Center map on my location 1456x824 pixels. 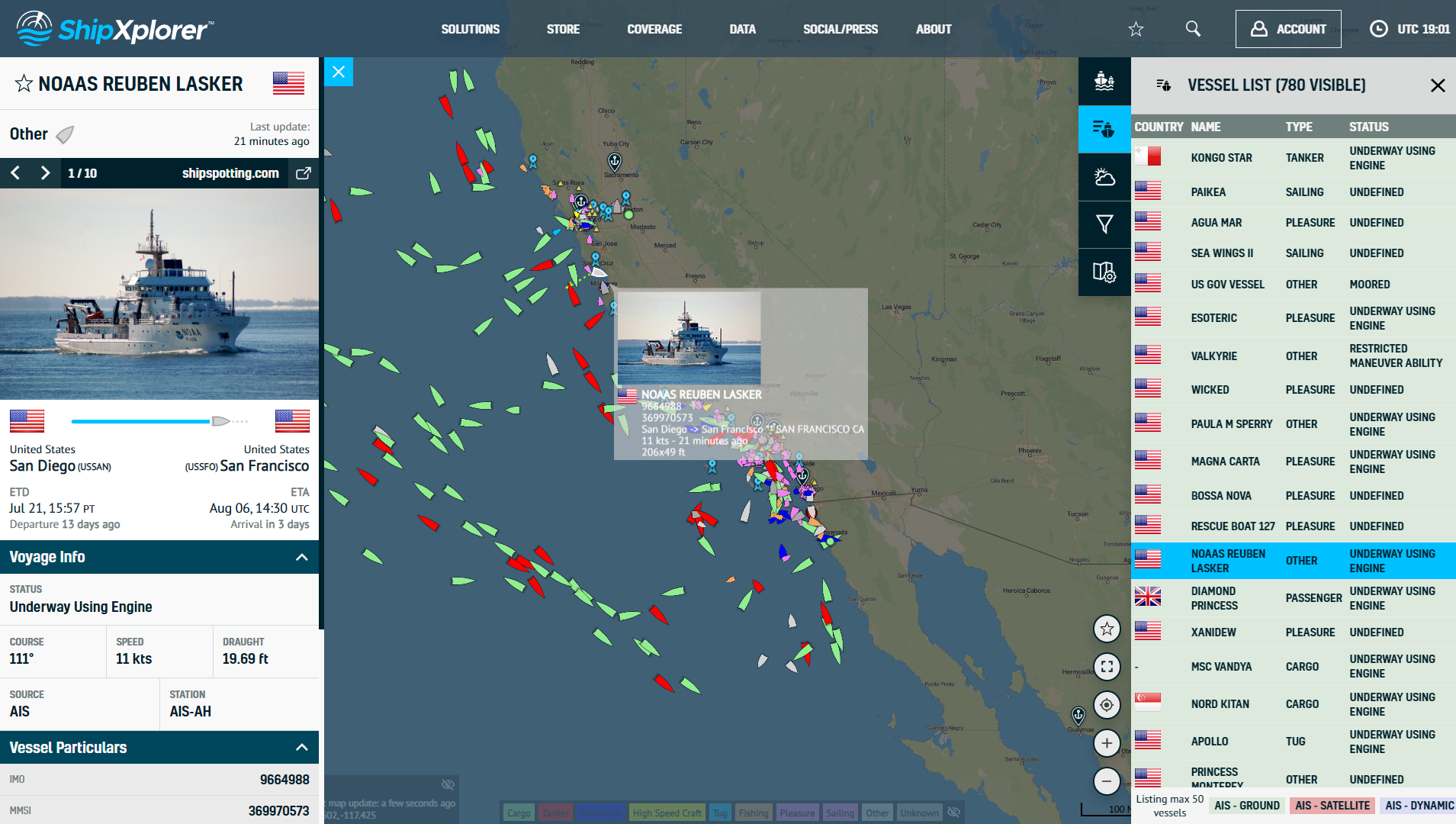pos(1107,704)
